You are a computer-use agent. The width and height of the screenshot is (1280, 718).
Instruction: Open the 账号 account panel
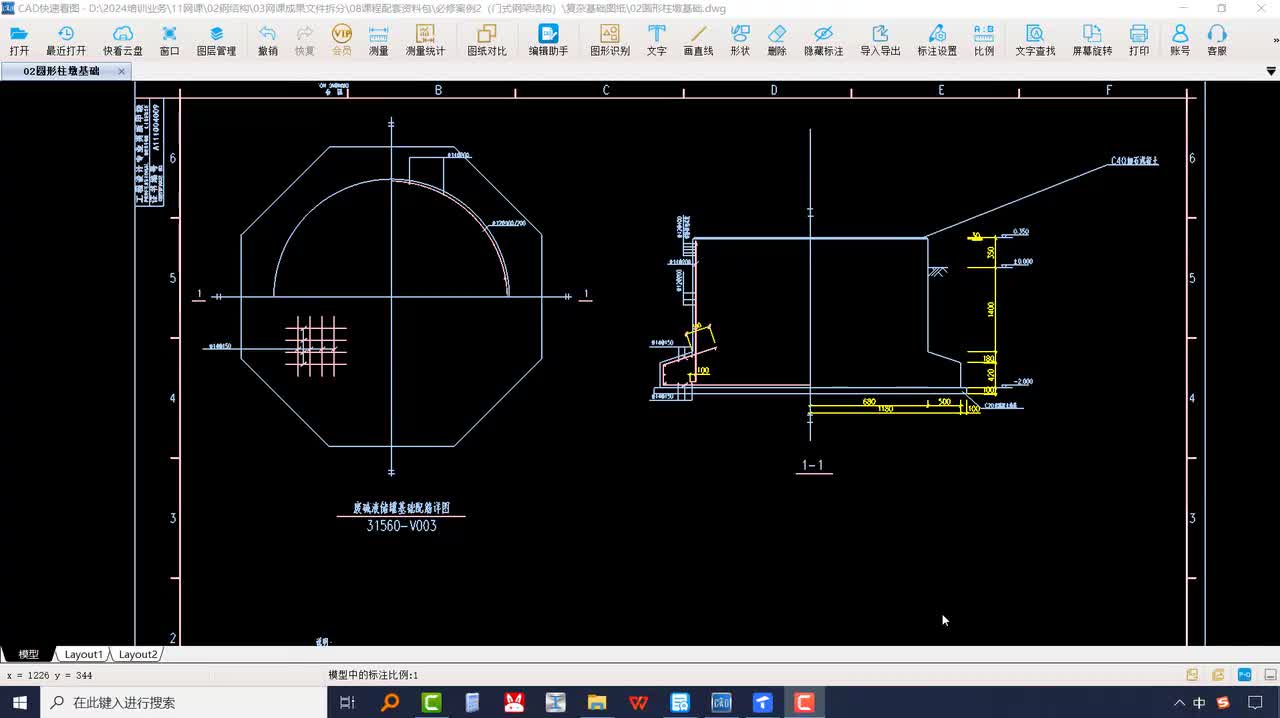[1180, 41]
